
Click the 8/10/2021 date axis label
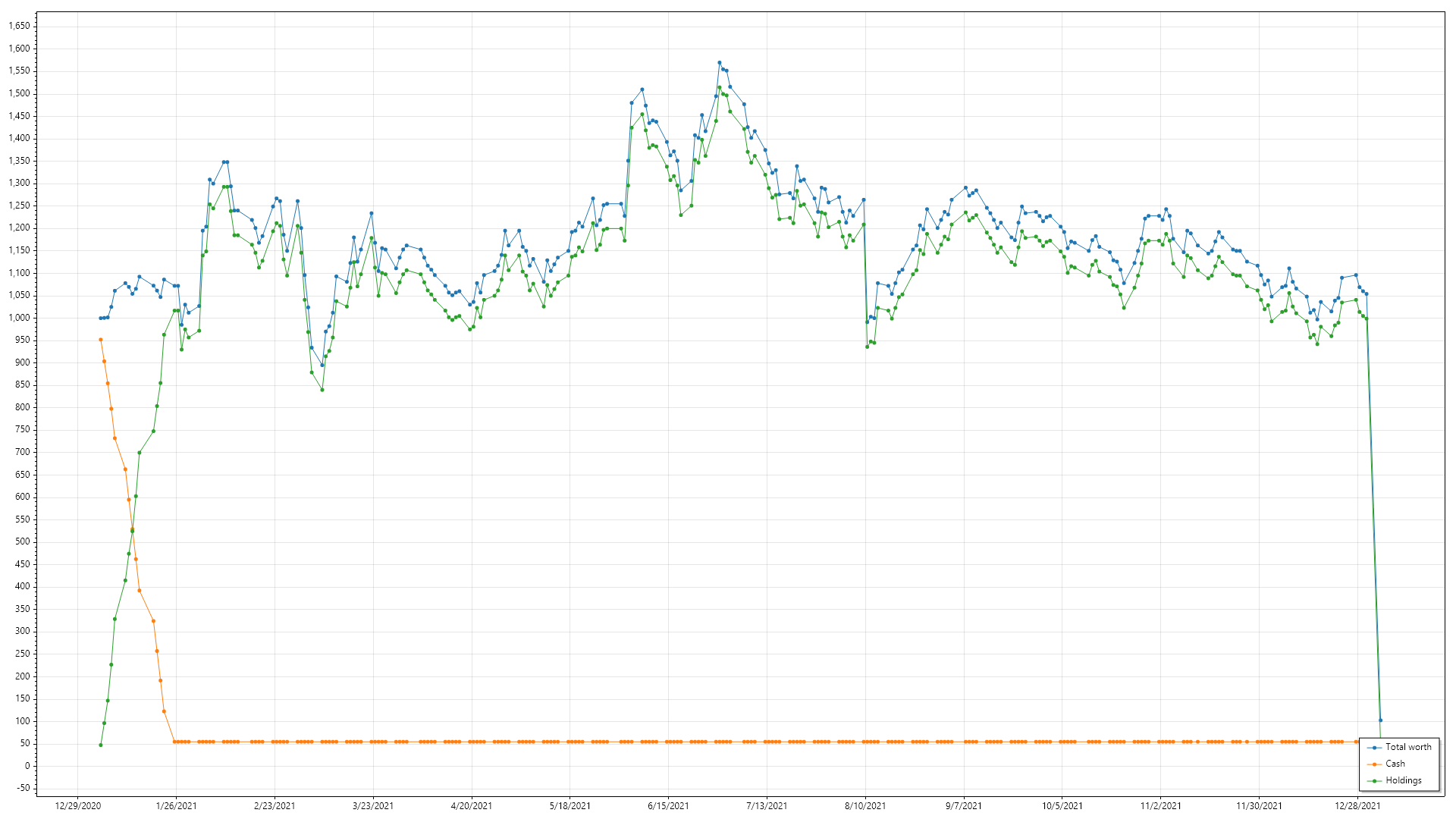(865, 806)
